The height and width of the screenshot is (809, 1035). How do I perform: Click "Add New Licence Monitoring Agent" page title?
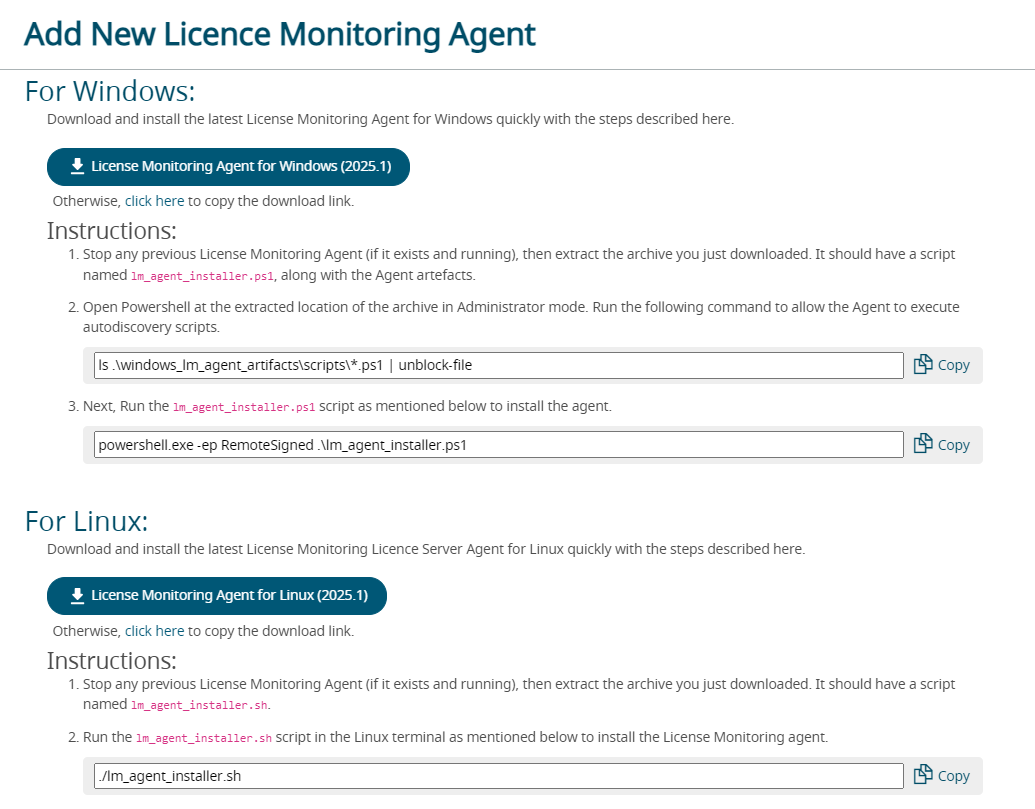click(280, 34)
